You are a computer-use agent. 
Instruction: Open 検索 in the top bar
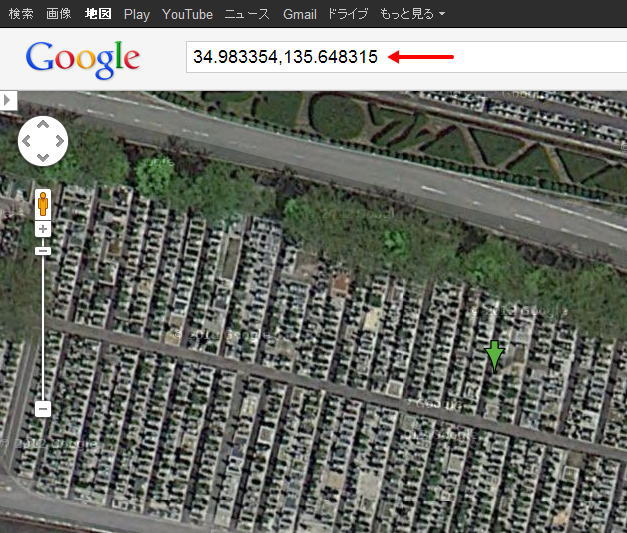(21, 14)
